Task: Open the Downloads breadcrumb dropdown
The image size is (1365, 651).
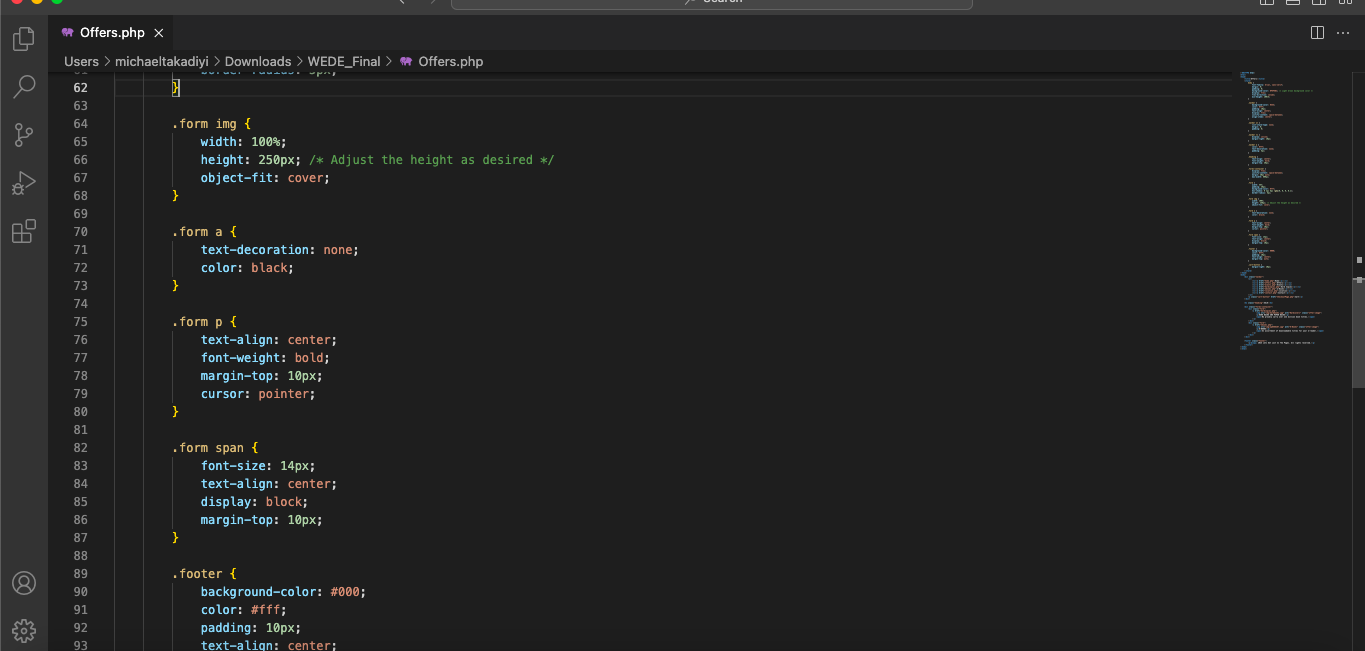Action: tap(258, 61)
